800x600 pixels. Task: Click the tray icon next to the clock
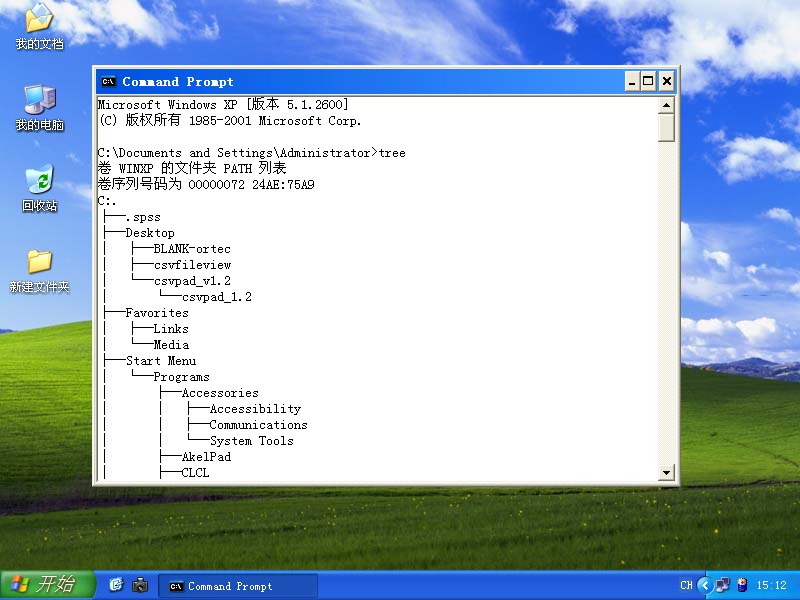click(x=743, y=585)
